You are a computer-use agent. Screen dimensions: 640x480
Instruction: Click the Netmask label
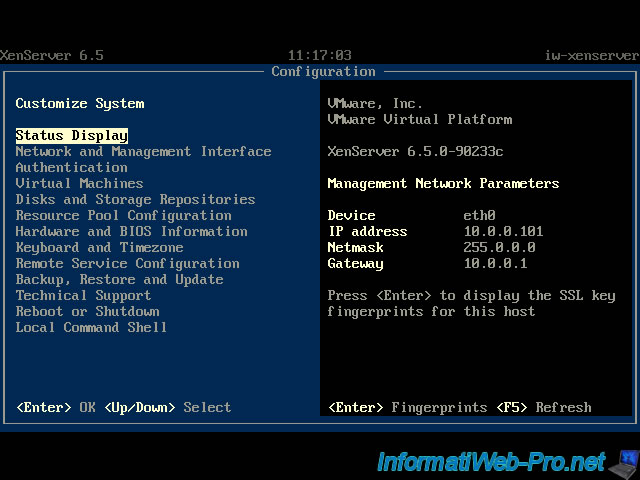pyautogui.click(x=355, y=247)
